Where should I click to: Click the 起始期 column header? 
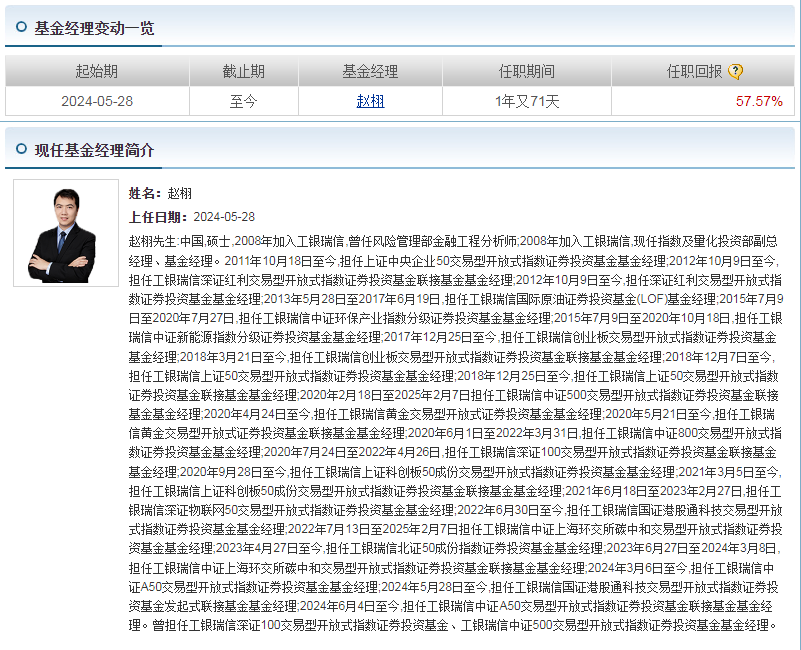tap(97, 71)
